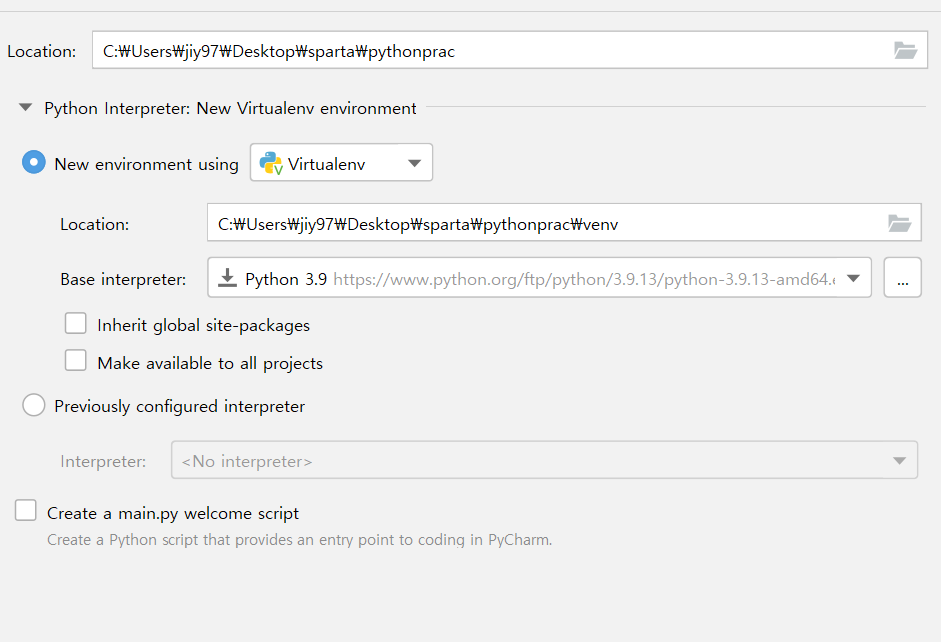Browse folder for virtualenv Location field
941x642 pixels.
tap(899, 223)
